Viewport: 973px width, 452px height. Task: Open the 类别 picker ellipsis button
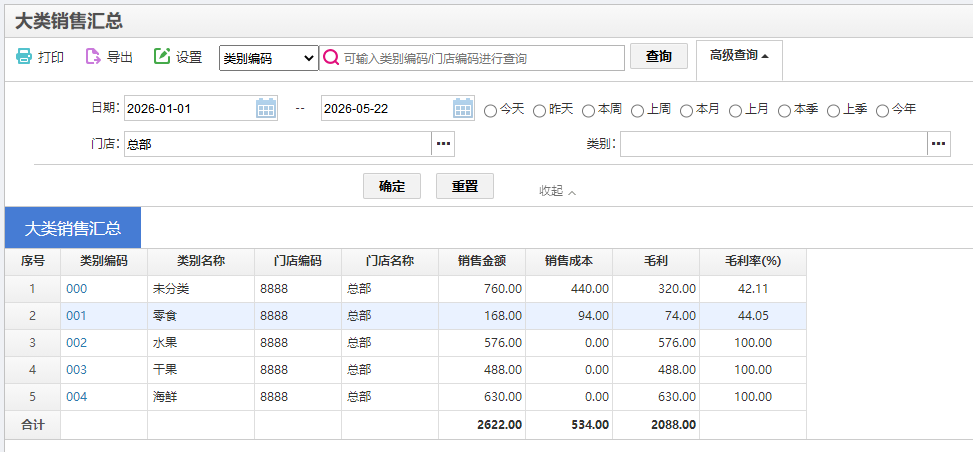pyautogui.click(x=939, y=144)
